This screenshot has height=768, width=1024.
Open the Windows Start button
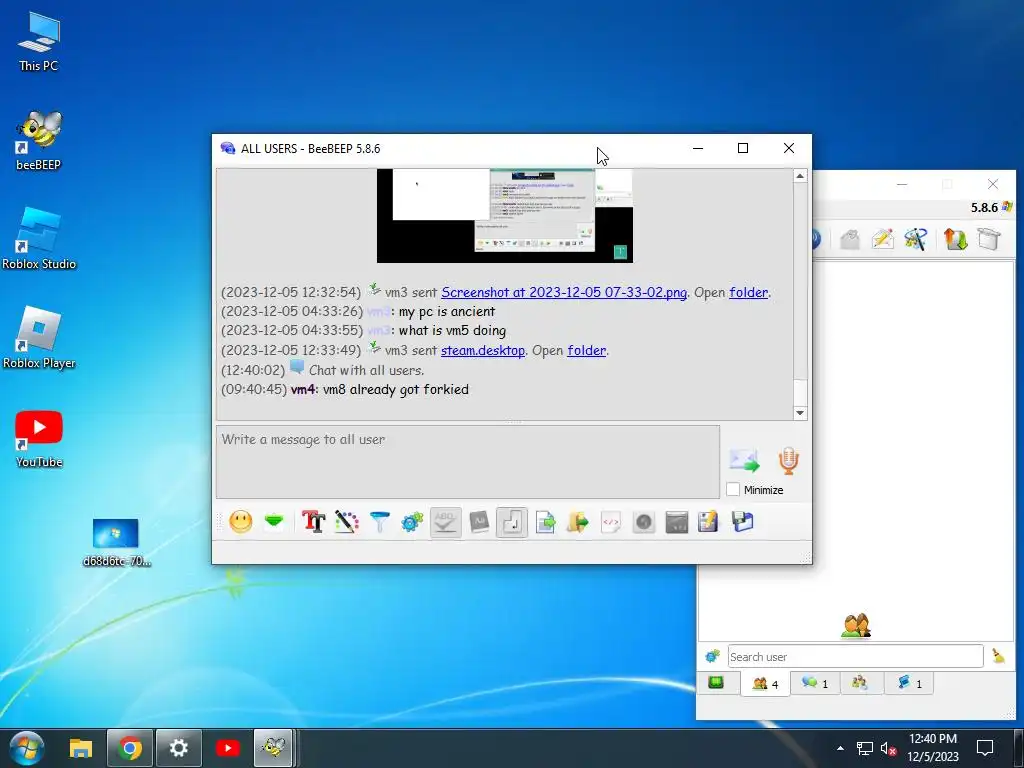[26, 748]
